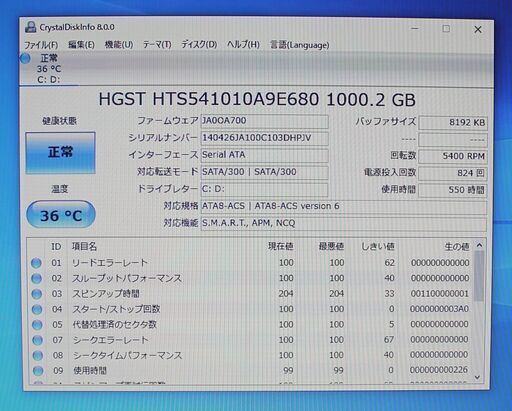
Task: Click the 36 °C temperature button
Action: click(x=61, y=215)
